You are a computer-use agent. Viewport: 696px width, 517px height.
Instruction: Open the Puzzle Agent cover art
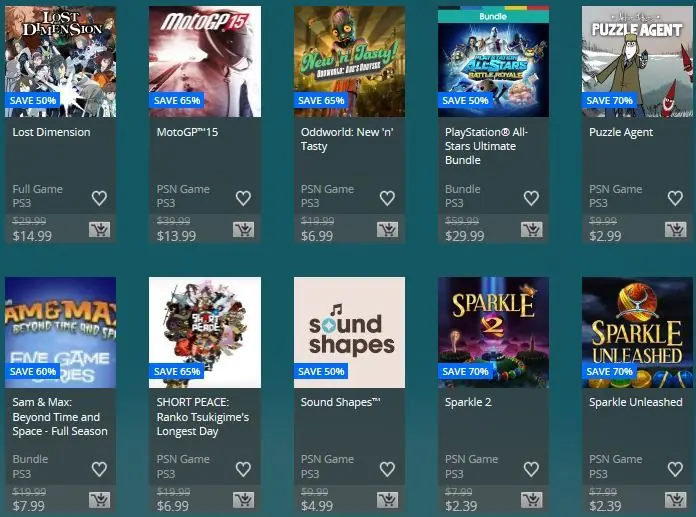637,62
